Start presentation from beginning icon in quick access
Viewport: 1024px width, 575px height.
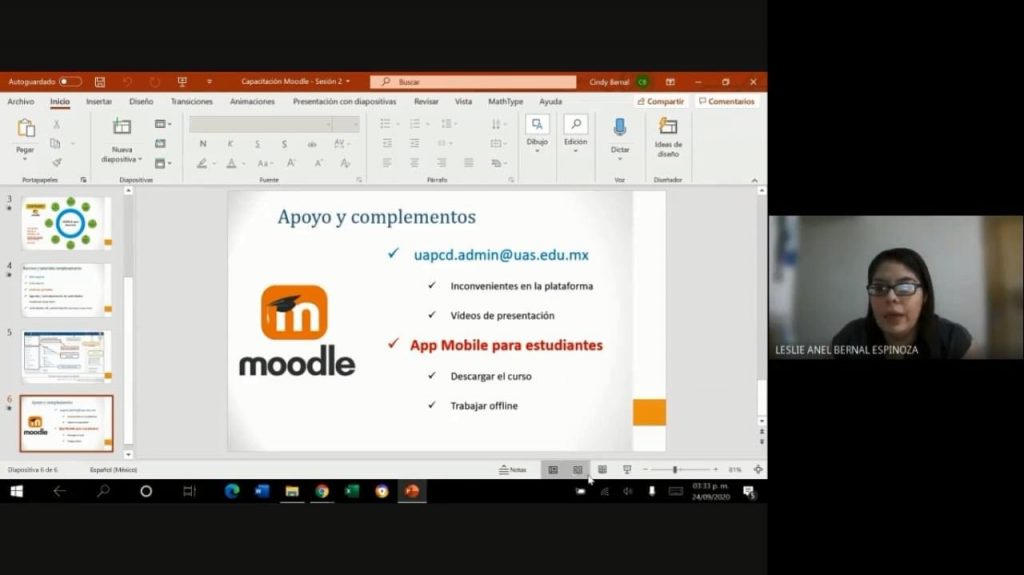(x=182, y=82)
